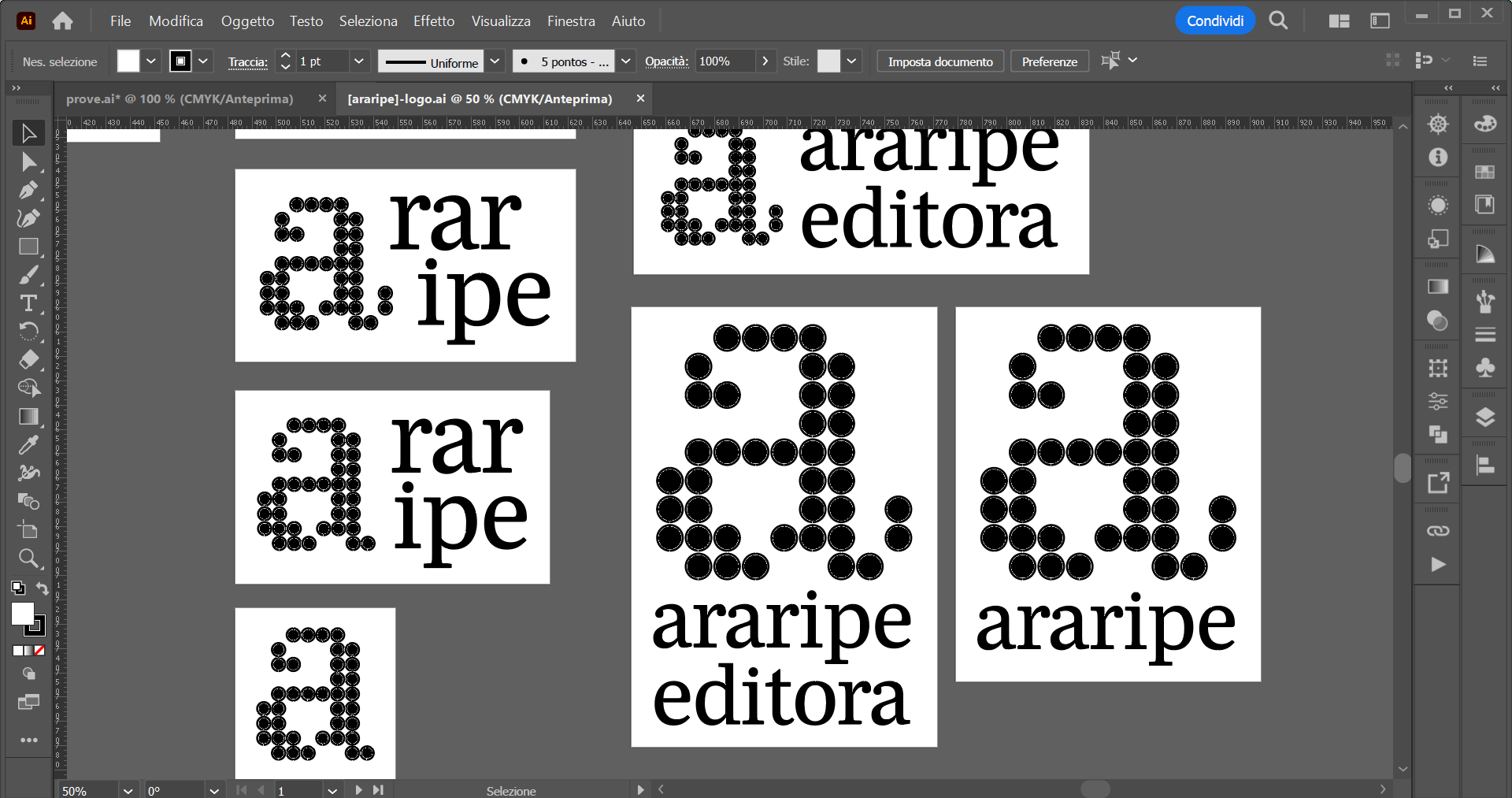Click the white fill swatch in control bar
The height and width of the screenshot is (798, 1512).
coord(128,61)
